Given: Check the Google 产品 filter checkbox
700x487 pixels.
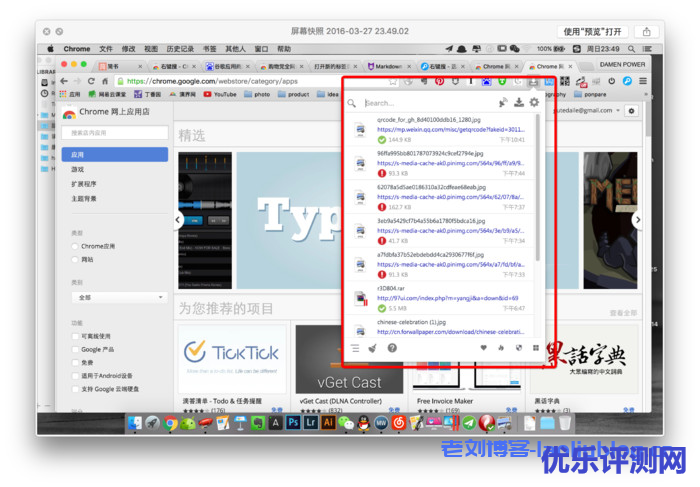Looking at the screenshot, I should click(x=75, y=349).
